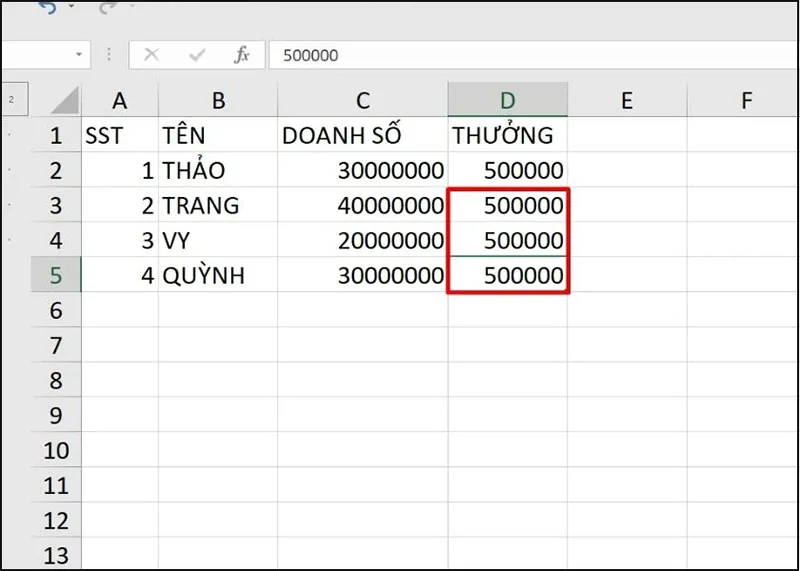
Task: Select row 3 header
Action: (x=56, y=205)
